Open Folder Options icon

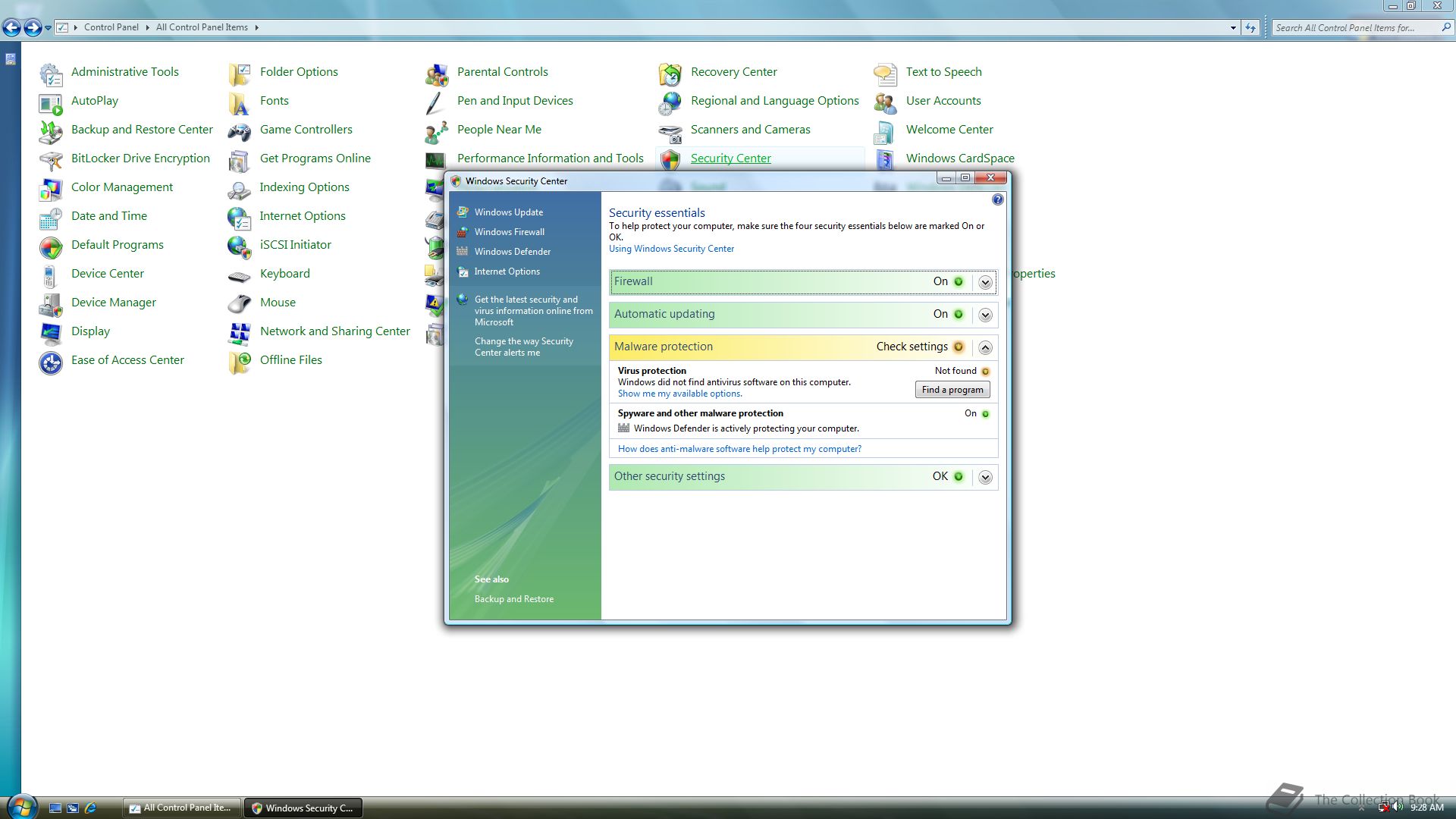[240, 74]
